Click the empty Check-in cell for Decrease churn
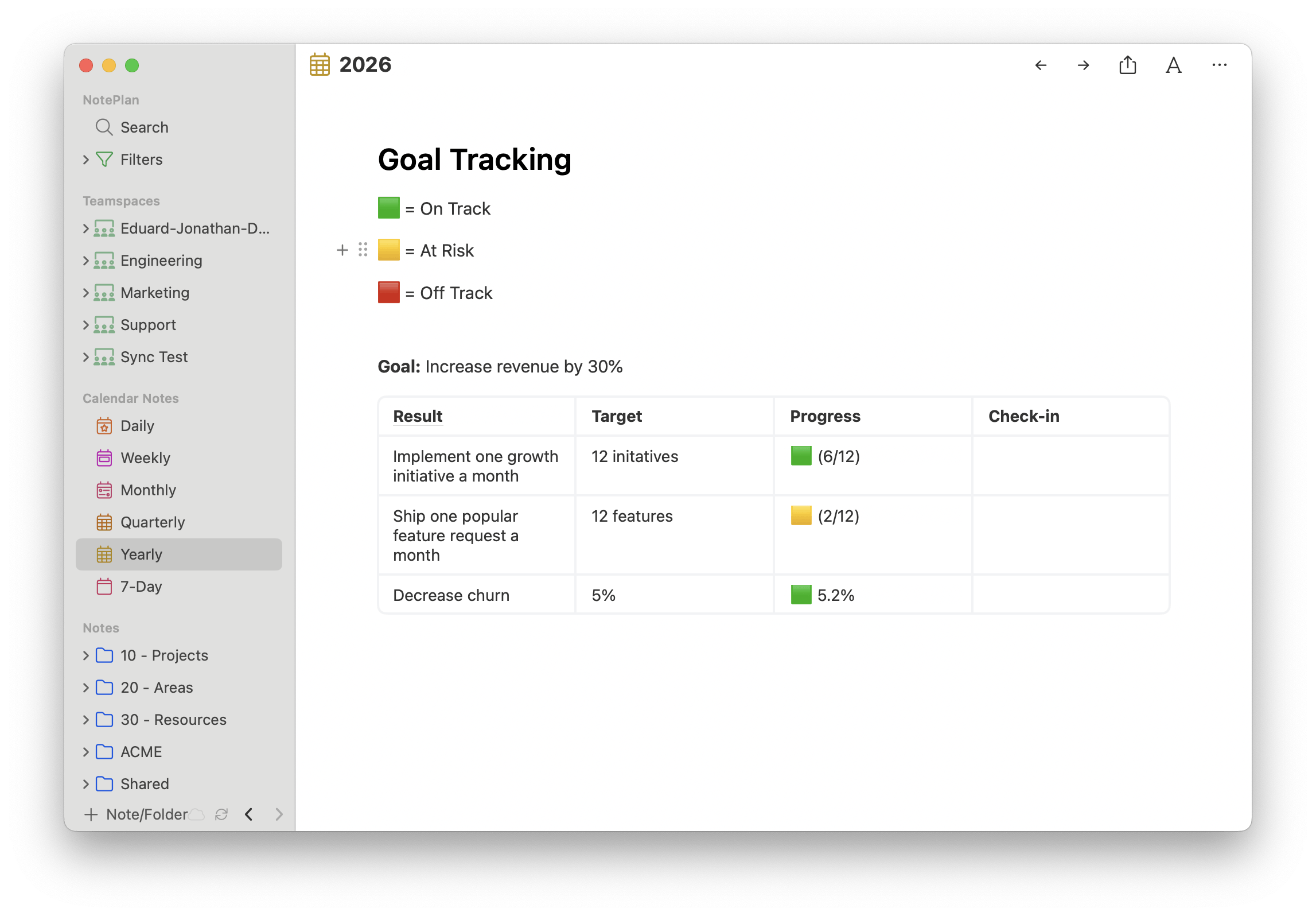The height and width of the screenshot is (916, 1316). [x=1070, y=595]
